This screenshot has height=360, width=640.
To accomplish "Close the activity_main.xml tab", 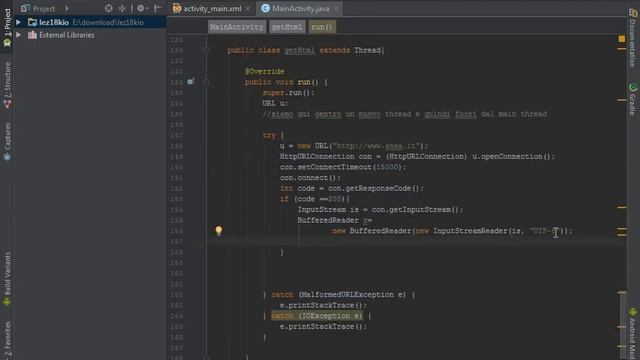I will pyautogui.click(x=248, y=9).
